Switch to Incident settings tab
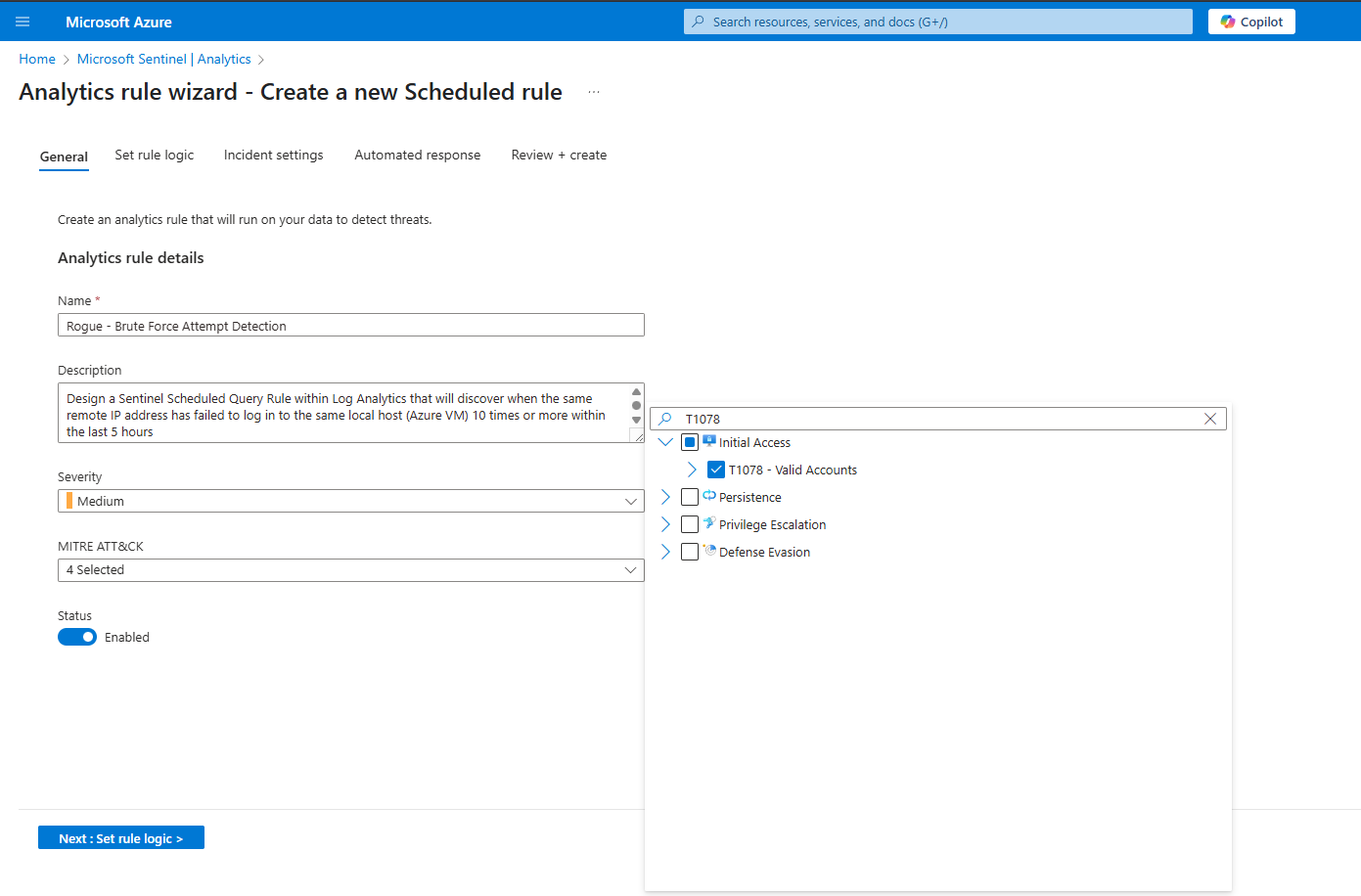 coord(274,155)
